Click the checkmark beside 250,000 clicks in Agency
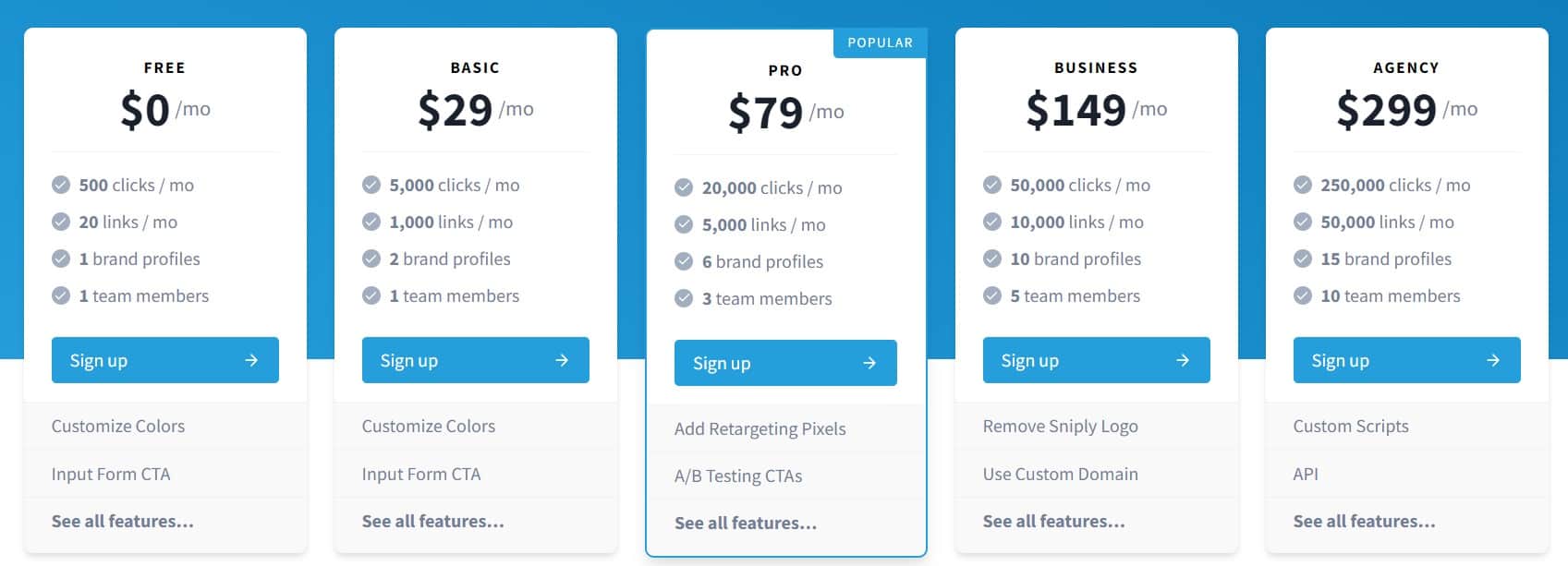 click(1302, 185)
